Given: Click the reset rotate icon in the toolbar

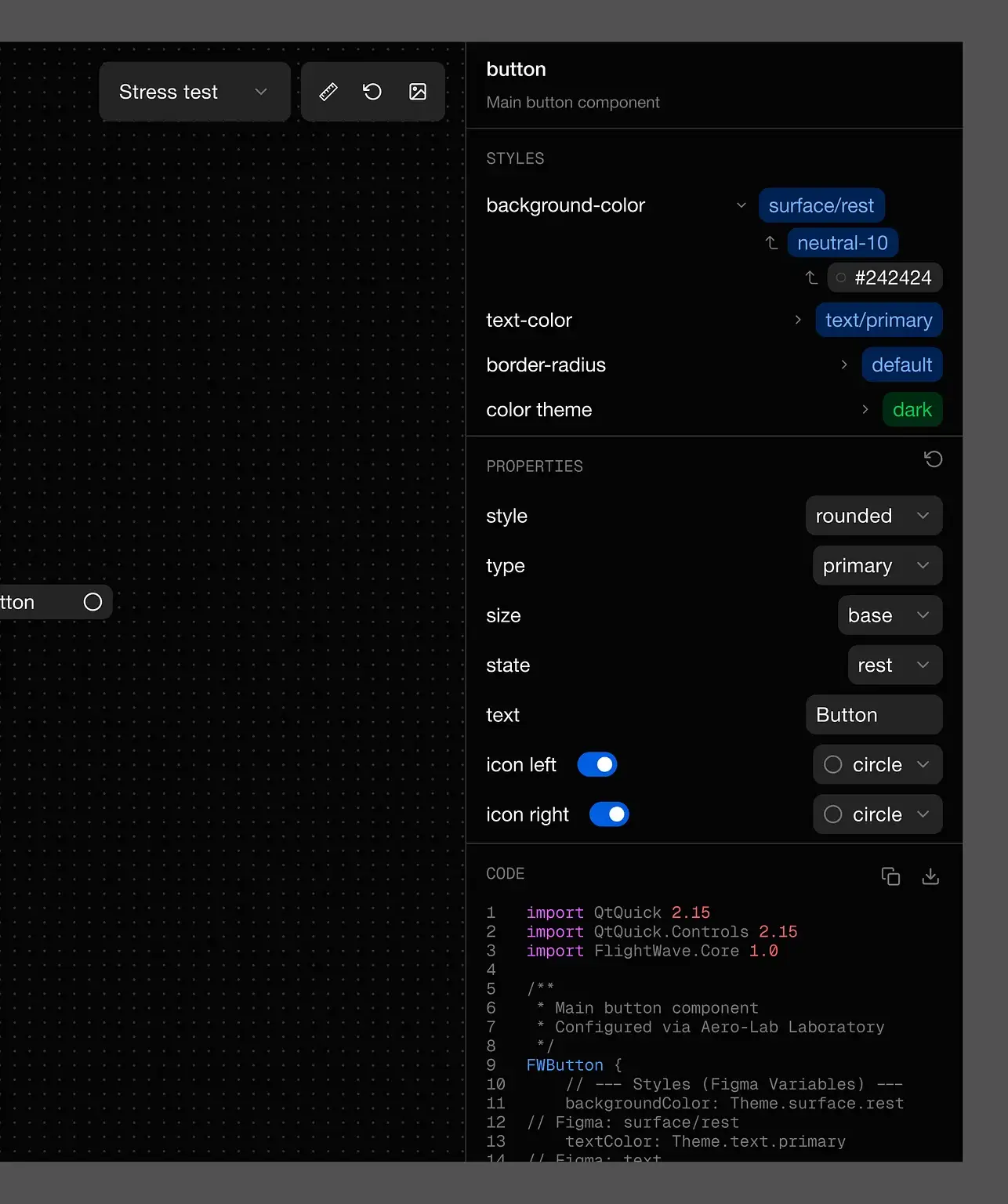Looking at the screenshot, I should tap(372, 92).
